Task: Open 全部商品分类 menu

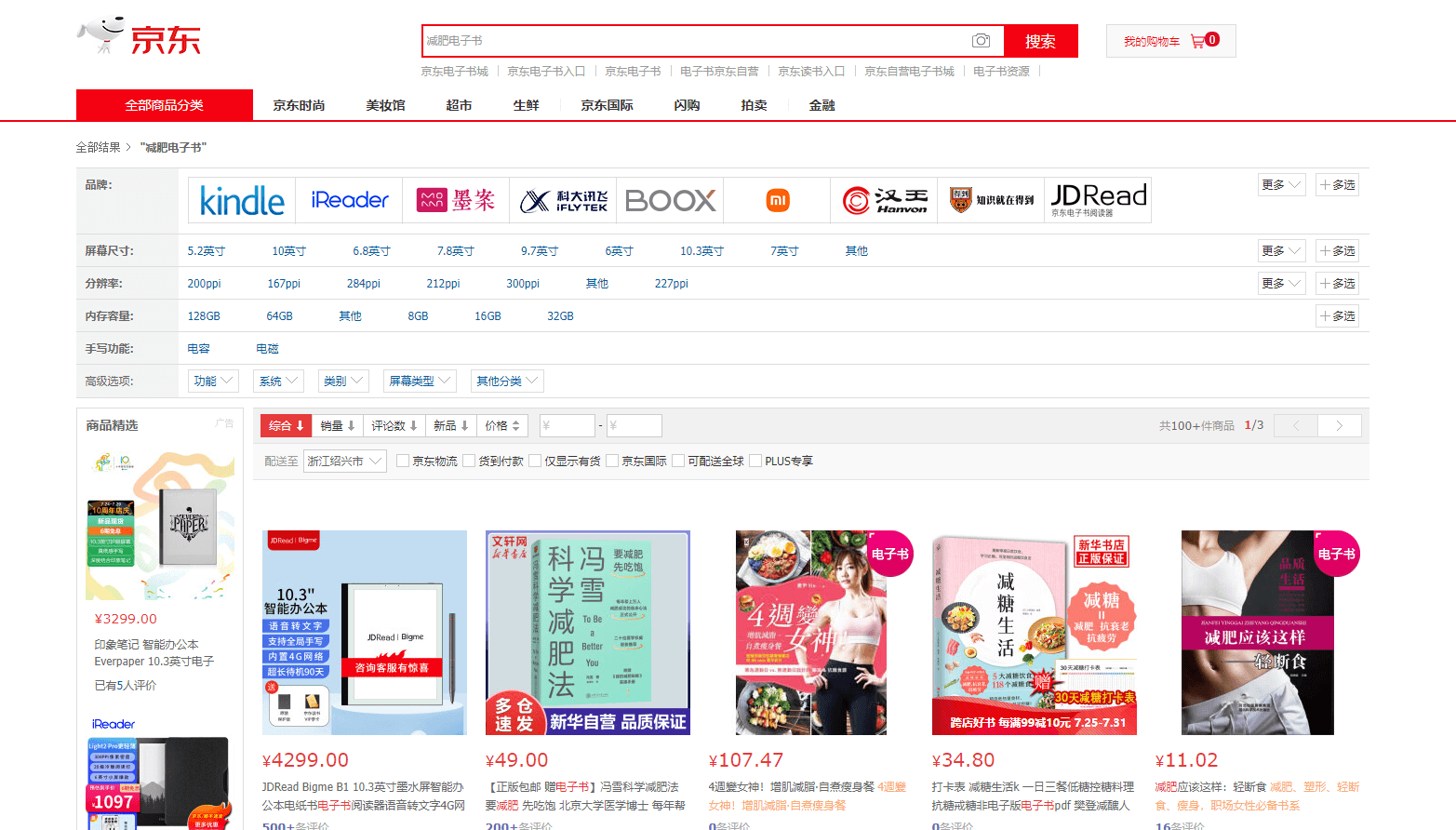Action: (x=165, y=105)
